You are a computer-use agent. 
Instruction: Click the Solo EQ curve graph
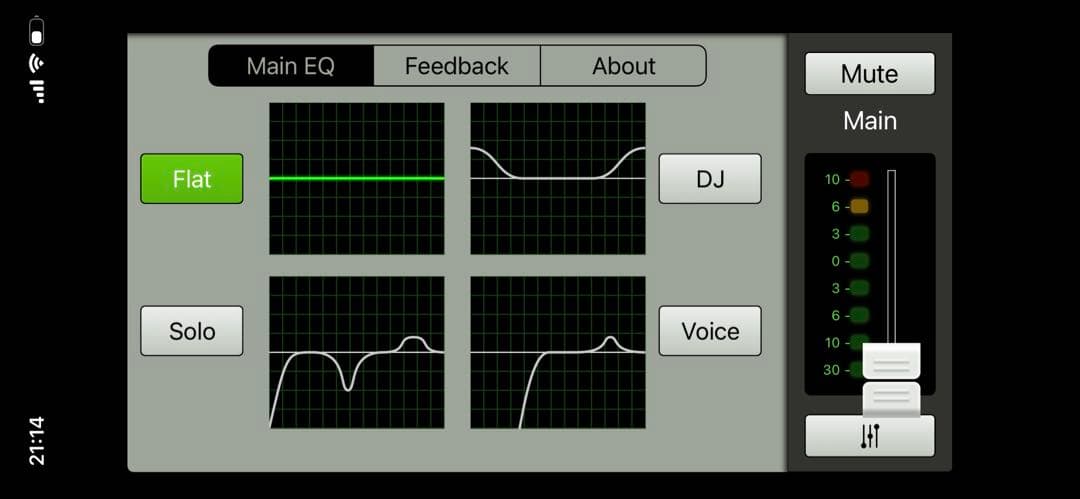pyautogui.click(x=357, y=352)
